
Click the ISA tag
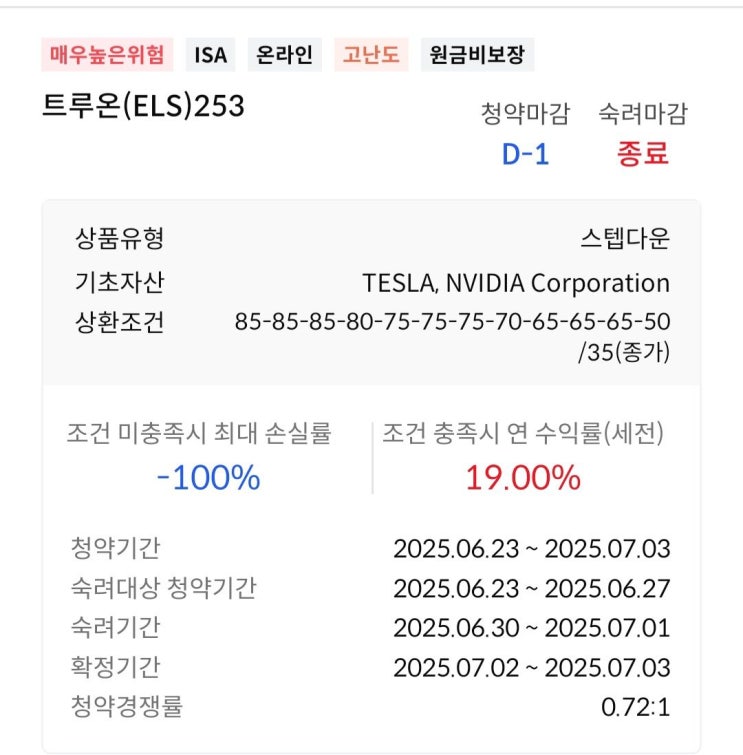[211, 54]
